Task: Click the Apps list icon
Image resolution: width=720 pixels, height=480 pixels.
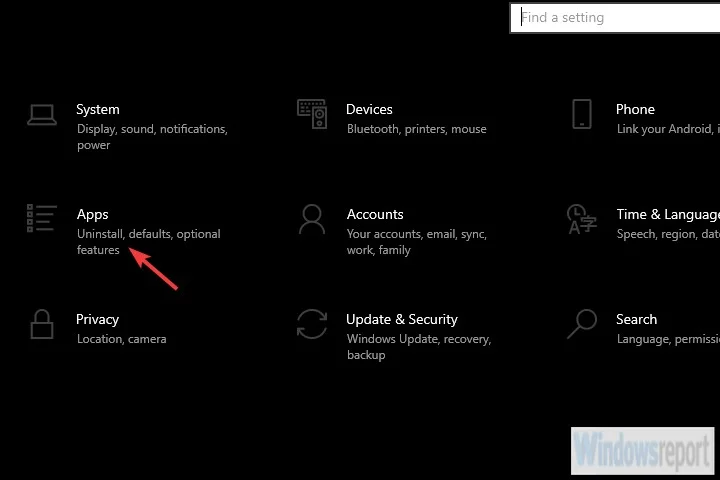Action: tap(42, 218)
